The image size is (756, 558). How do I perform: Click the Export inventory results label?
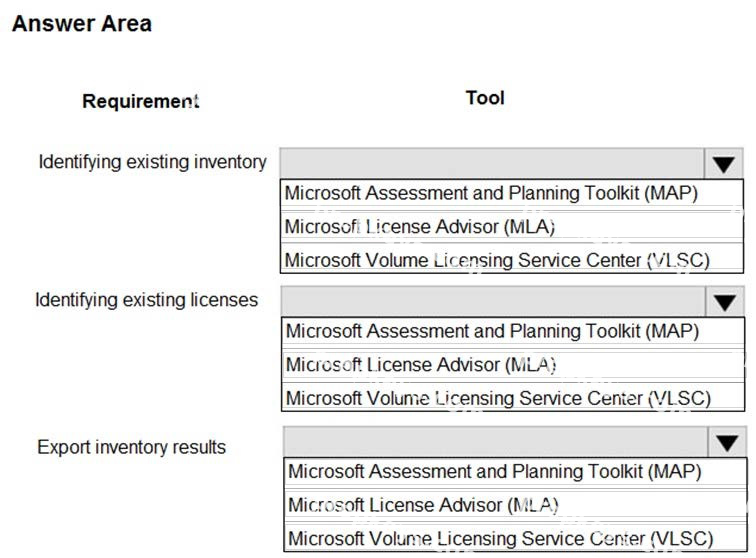tap(132, 447)
